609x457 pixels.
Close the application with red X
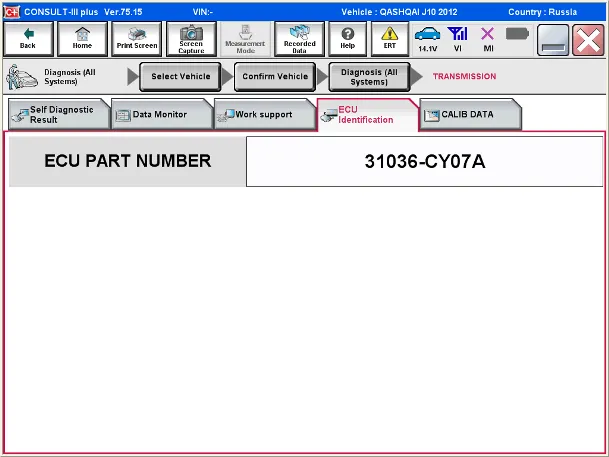click(588, 40)
